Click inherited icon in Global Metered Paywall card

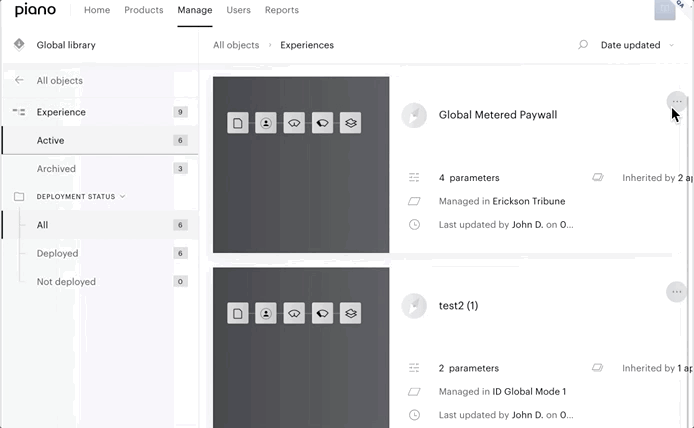click(x=598, y=177)
